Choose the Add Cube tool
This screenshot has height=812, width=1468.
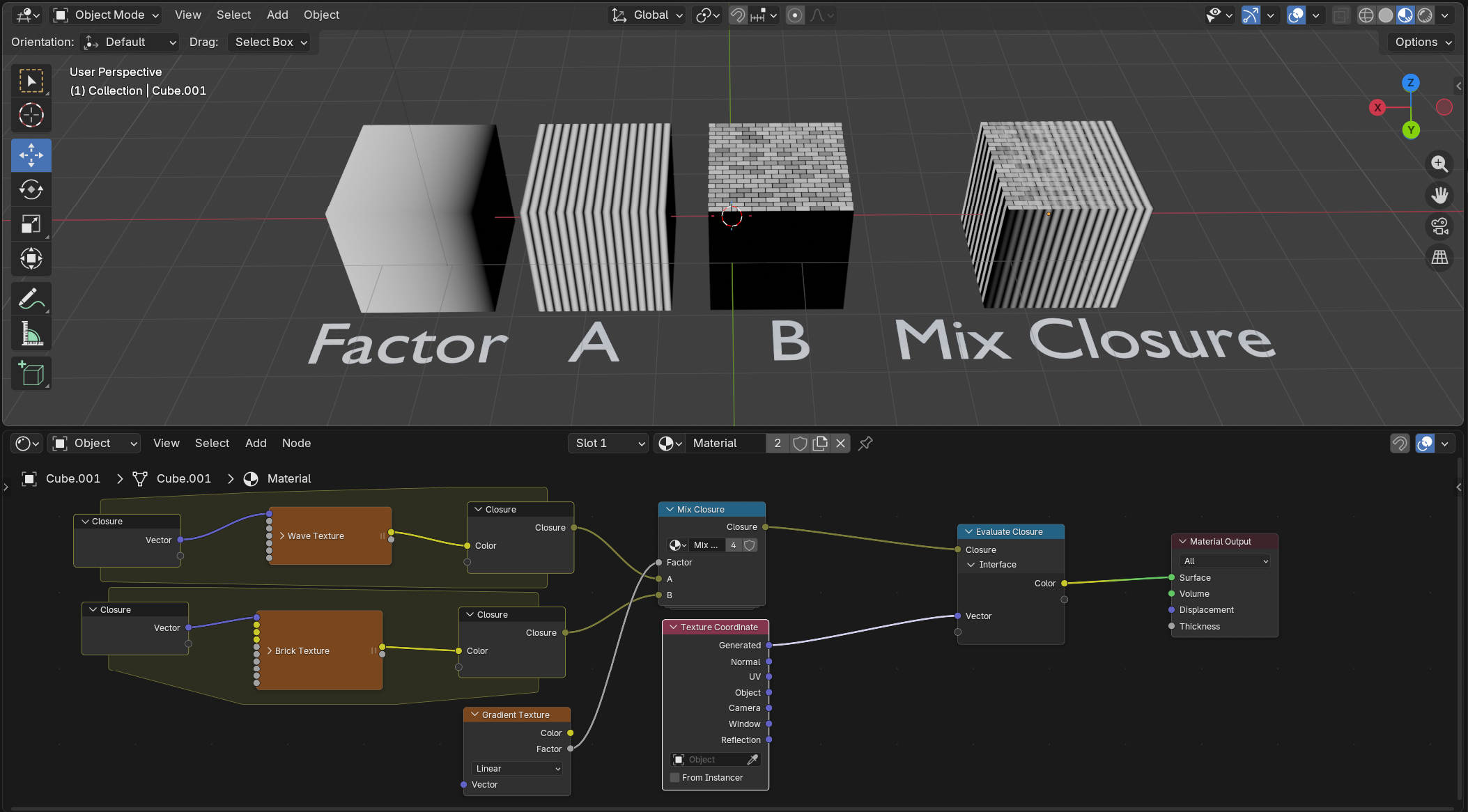[x=31, y=373]
